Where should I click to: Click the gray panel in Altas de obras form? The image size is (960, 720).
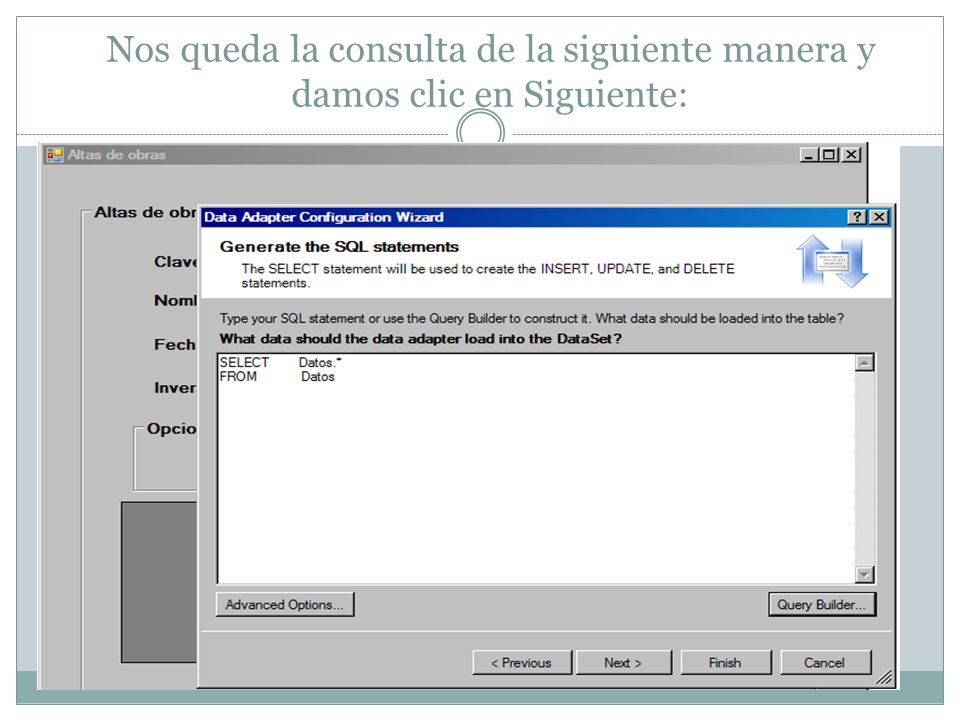(159, 582)
